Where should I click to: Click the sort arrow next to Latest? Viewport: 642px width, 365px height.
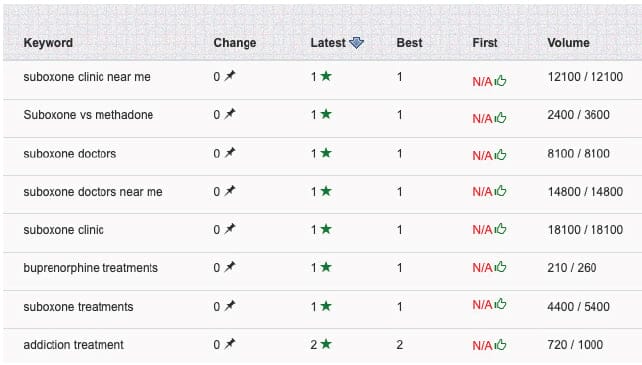356,43
